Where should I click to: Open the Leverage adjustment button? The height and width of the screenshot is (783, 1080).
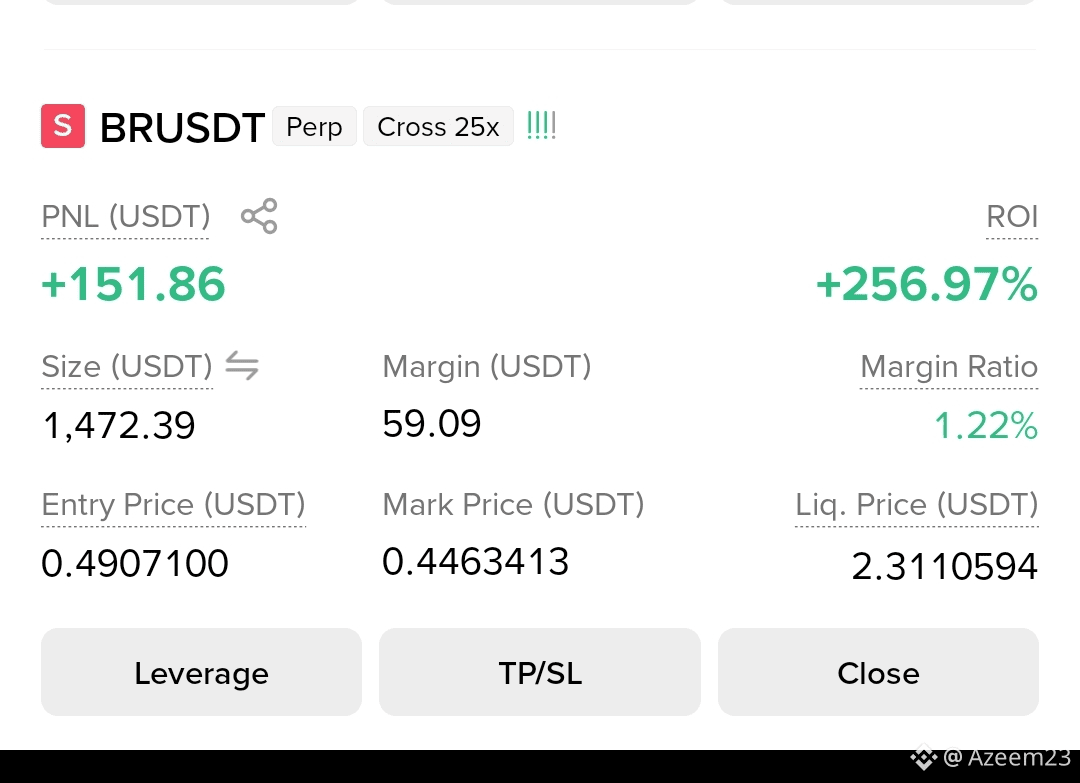click(201, 672)
